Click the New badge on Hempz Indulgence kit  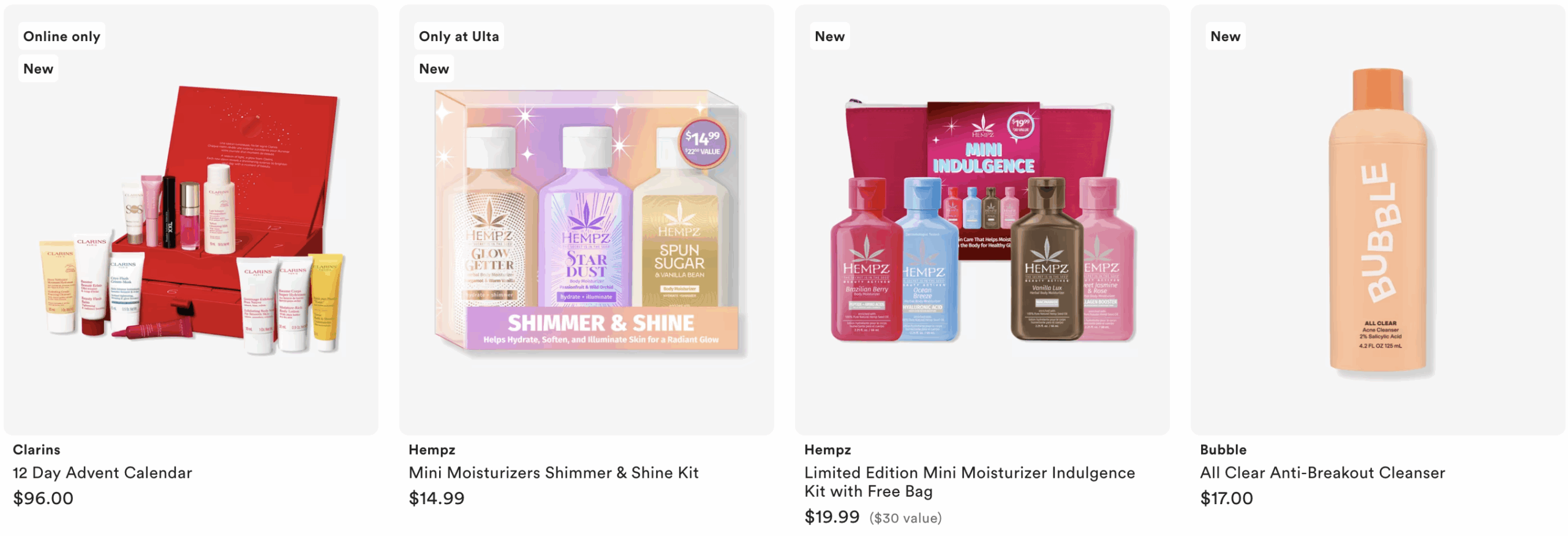coord(830,36)
